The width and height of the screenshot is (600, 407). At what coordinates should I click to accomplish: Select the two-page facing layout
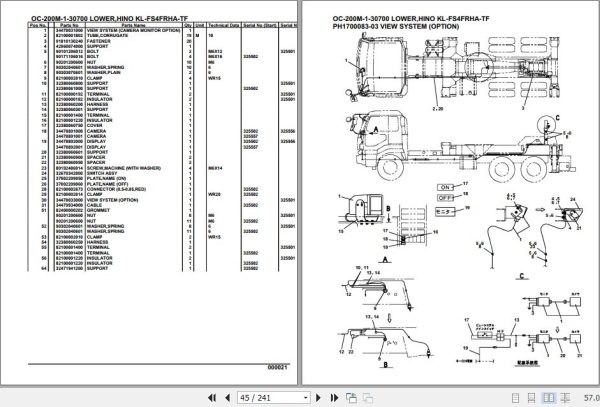point(548,398)
